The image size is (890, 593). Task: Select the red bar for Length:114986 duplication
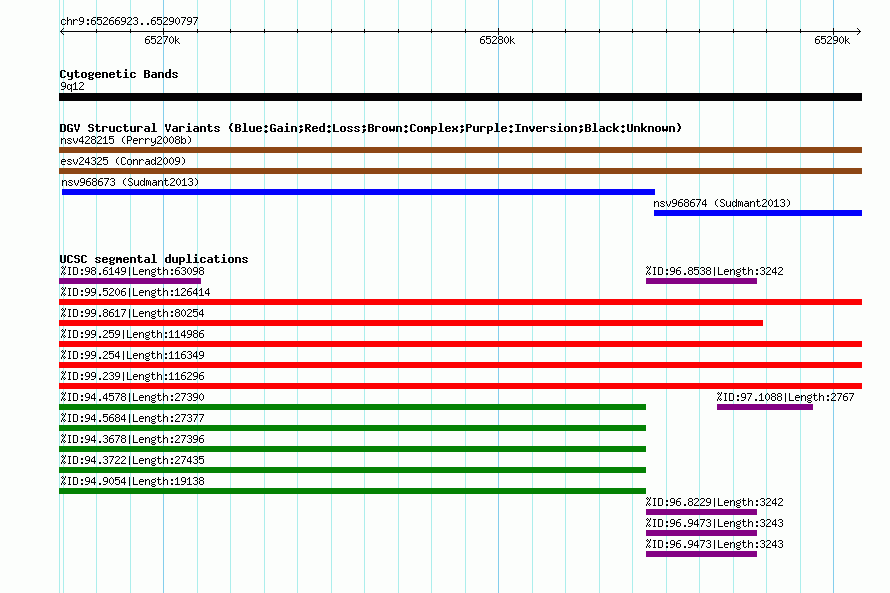coord(460,344)
